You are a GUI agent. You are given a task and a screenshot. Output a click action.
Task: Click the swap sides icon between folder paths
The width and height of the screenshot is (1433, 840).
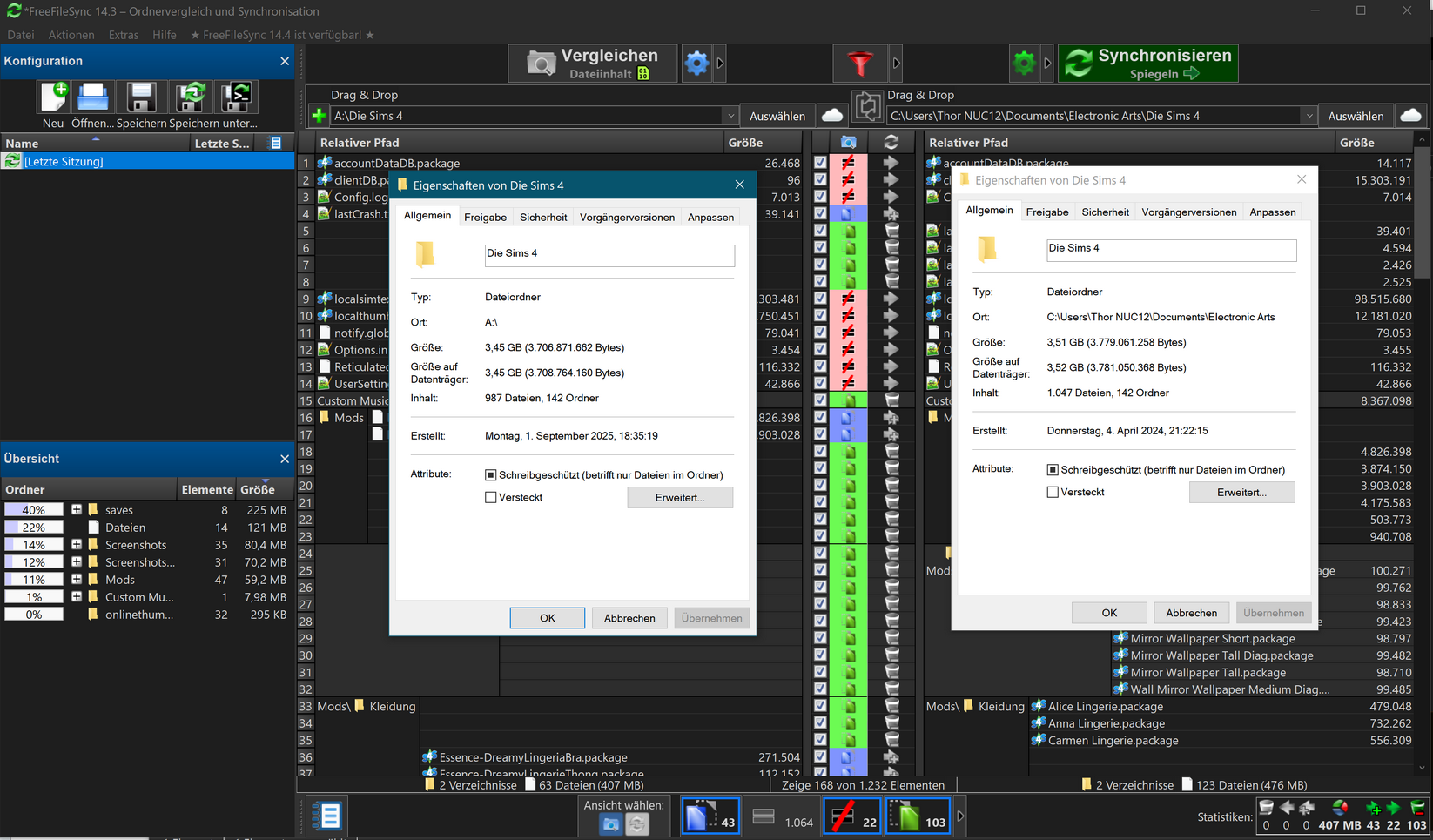tap(867, 106)
